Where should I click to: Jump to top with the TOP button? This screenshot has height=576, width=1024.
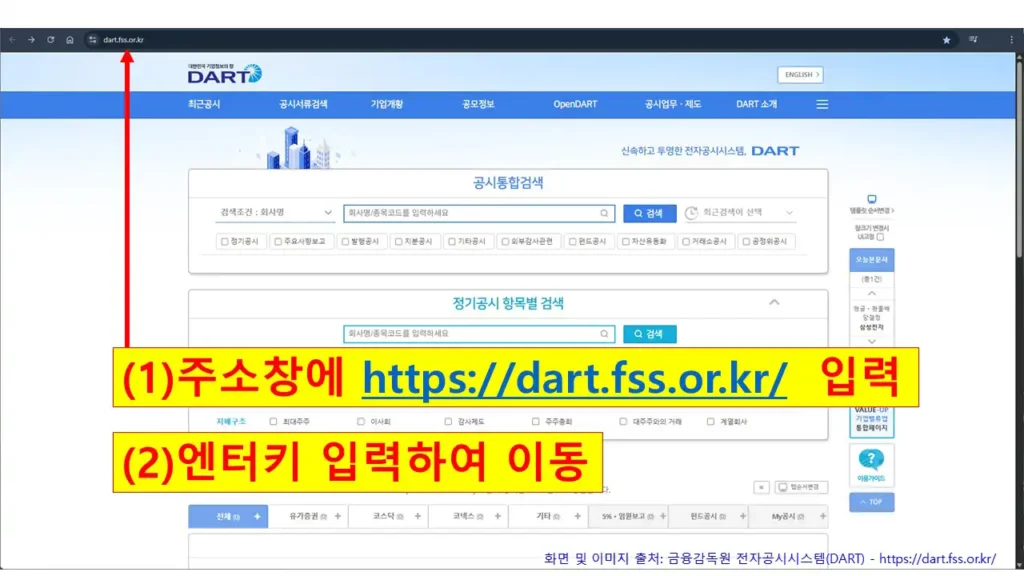coord(872,502)
